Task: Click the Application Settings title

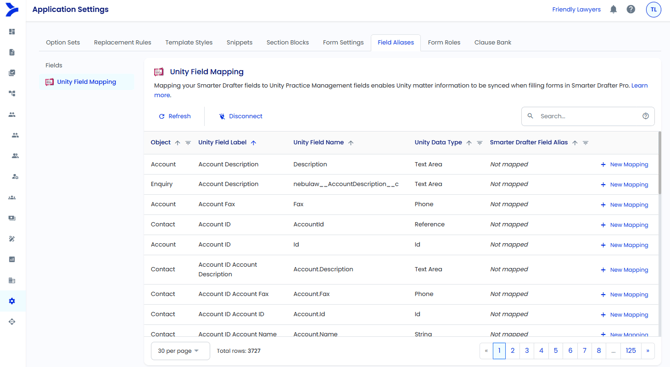Action: [x=71, y=9]
